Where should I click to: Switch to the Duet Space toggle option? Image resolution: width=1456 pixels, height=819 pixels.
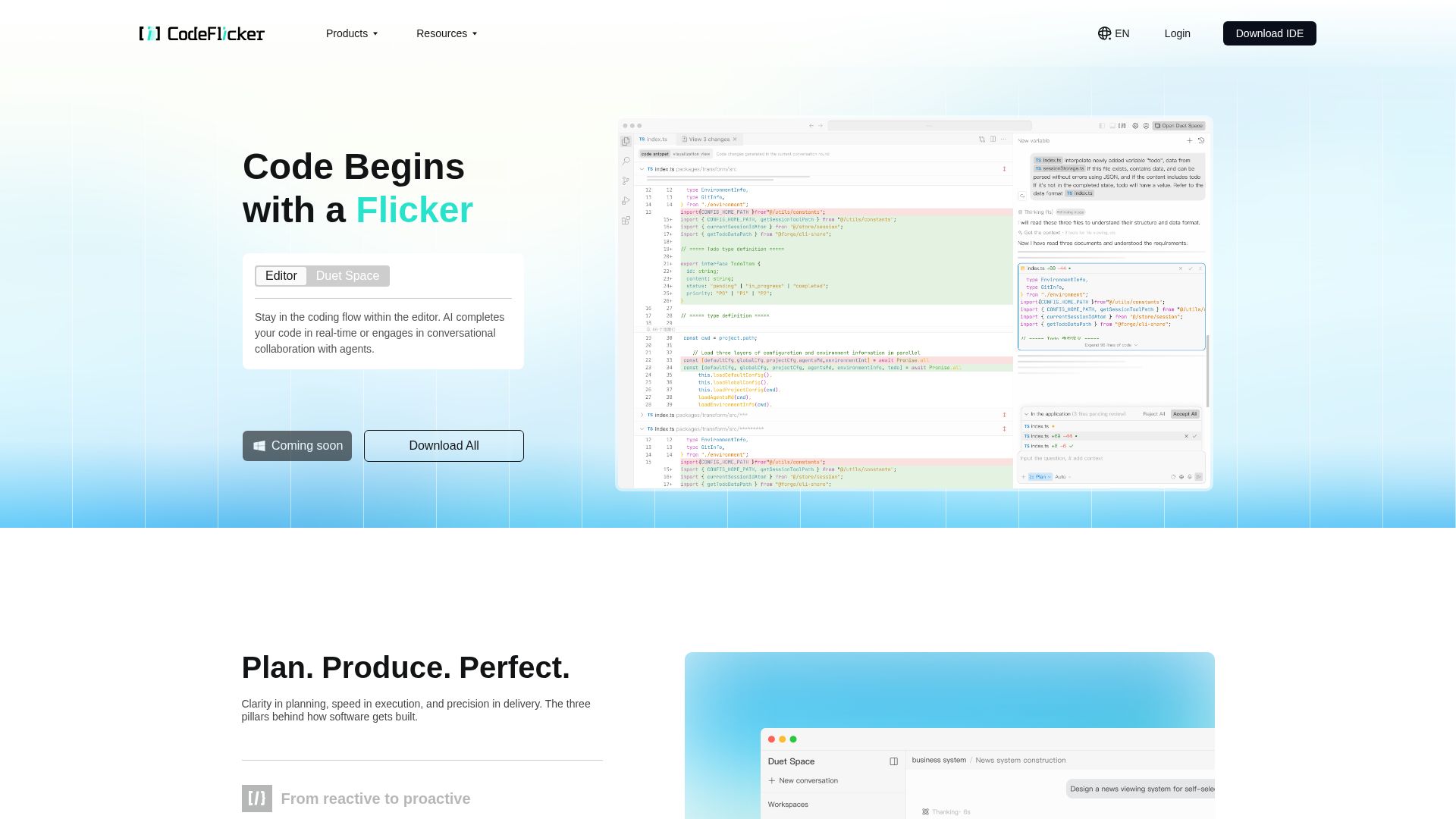tap(347, 276)
